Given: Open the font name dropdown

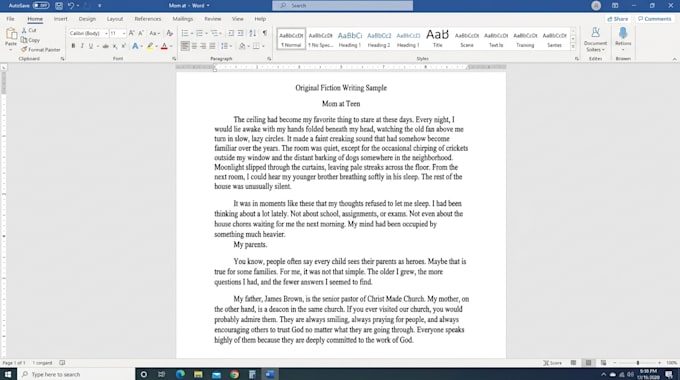Looking at the screenshot, I should [106, 33].
